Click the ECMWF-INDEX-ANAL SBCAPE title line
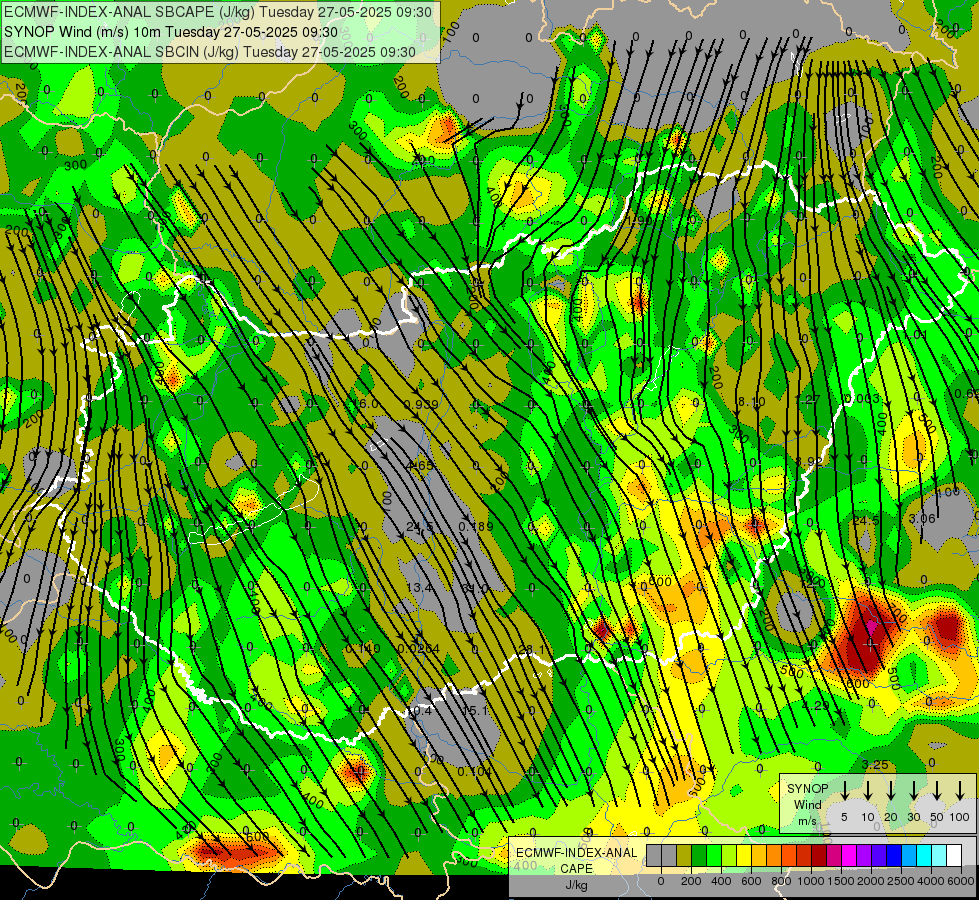 [218, 12]
